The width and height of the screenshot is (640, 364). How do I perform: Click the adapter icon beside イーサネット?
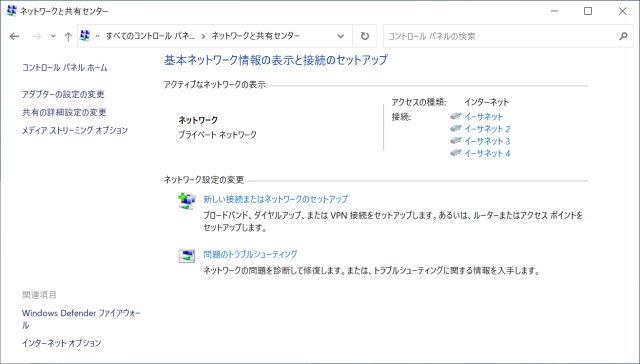[456, 116]
